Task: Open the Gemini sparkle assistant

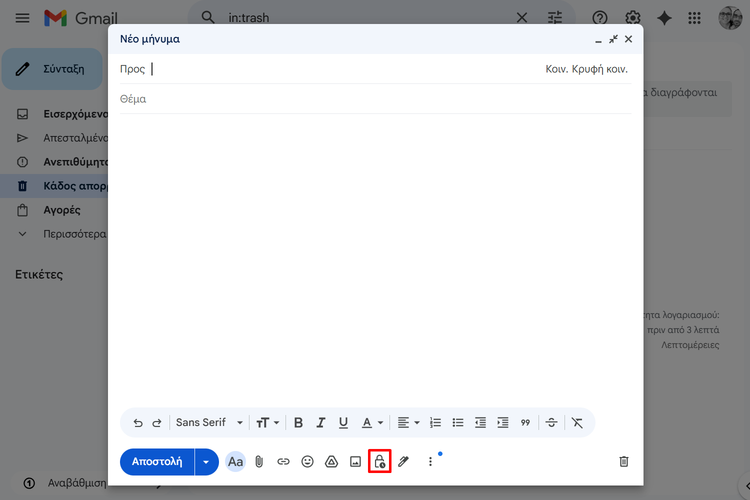Action: [x=664, y=18]
